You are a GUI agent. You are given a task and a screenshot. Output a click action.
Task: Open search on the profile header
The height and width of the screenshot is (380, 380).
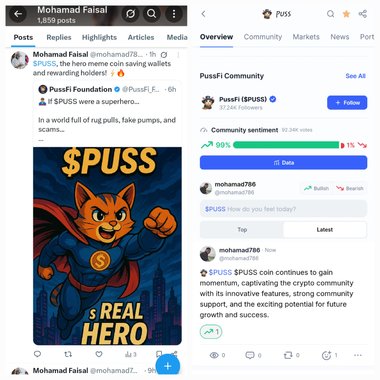[152, 14]
